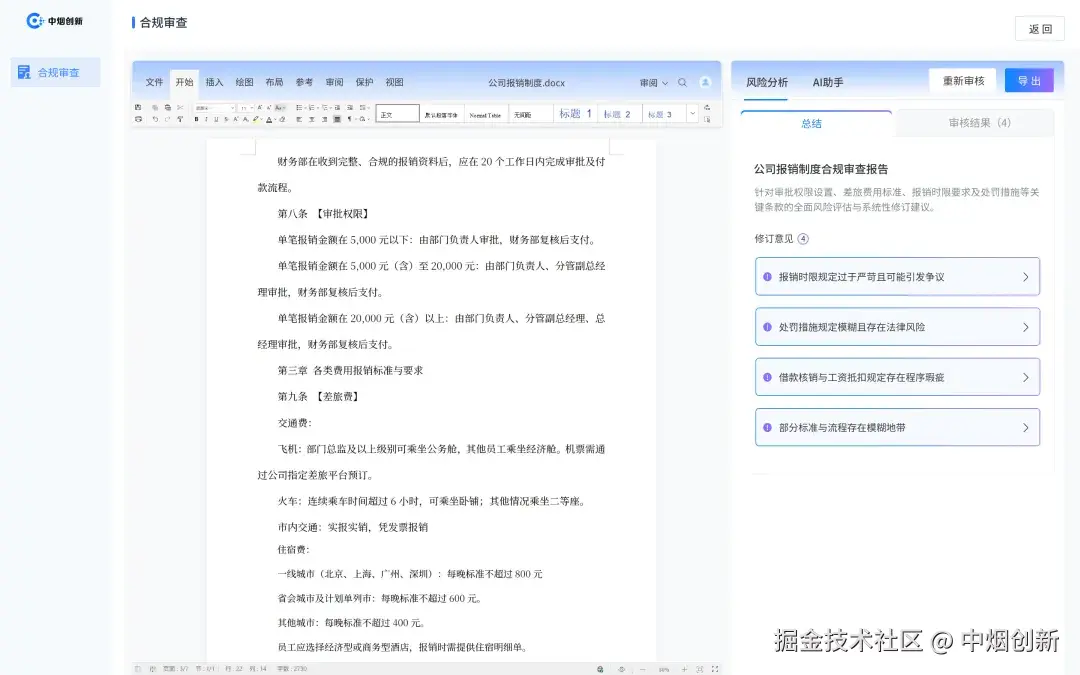This screenshot has height=675, width=1080.
Task: Expand the 报销时限规定过于严苛 suggestion card
Action: pyautogui.click(x=897, y=276)
